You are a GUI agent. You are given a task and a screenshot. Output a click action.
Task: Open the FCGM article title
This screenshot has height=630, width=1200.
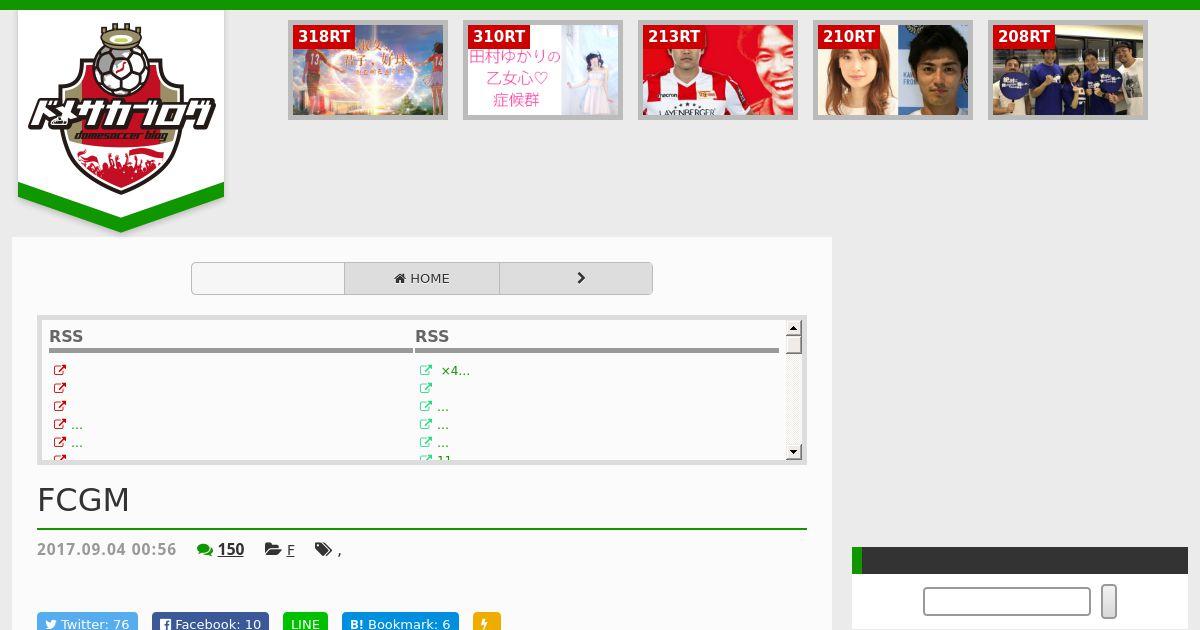83,499
